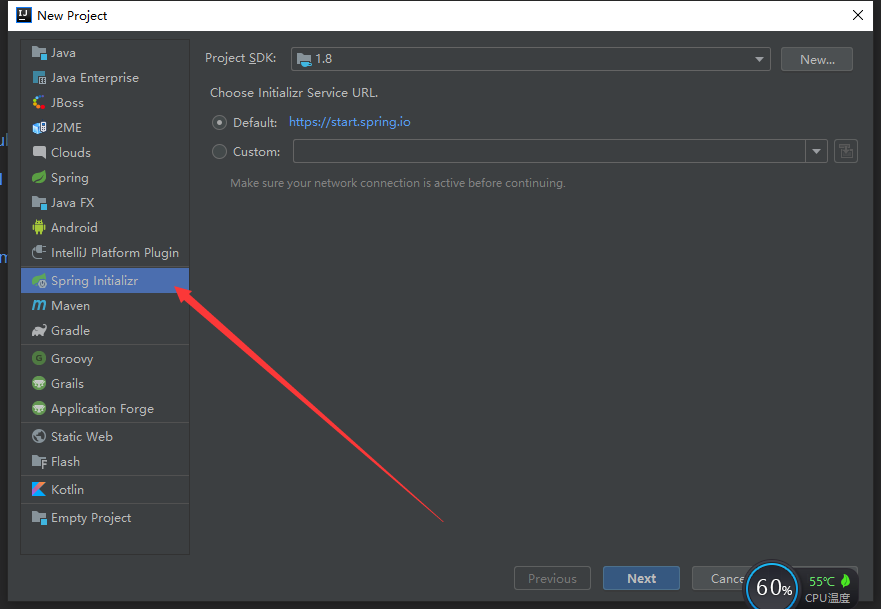Click the Project SDK 1.8 combo box
Viewport: 881px width, 609px height.
click(530, 59)
